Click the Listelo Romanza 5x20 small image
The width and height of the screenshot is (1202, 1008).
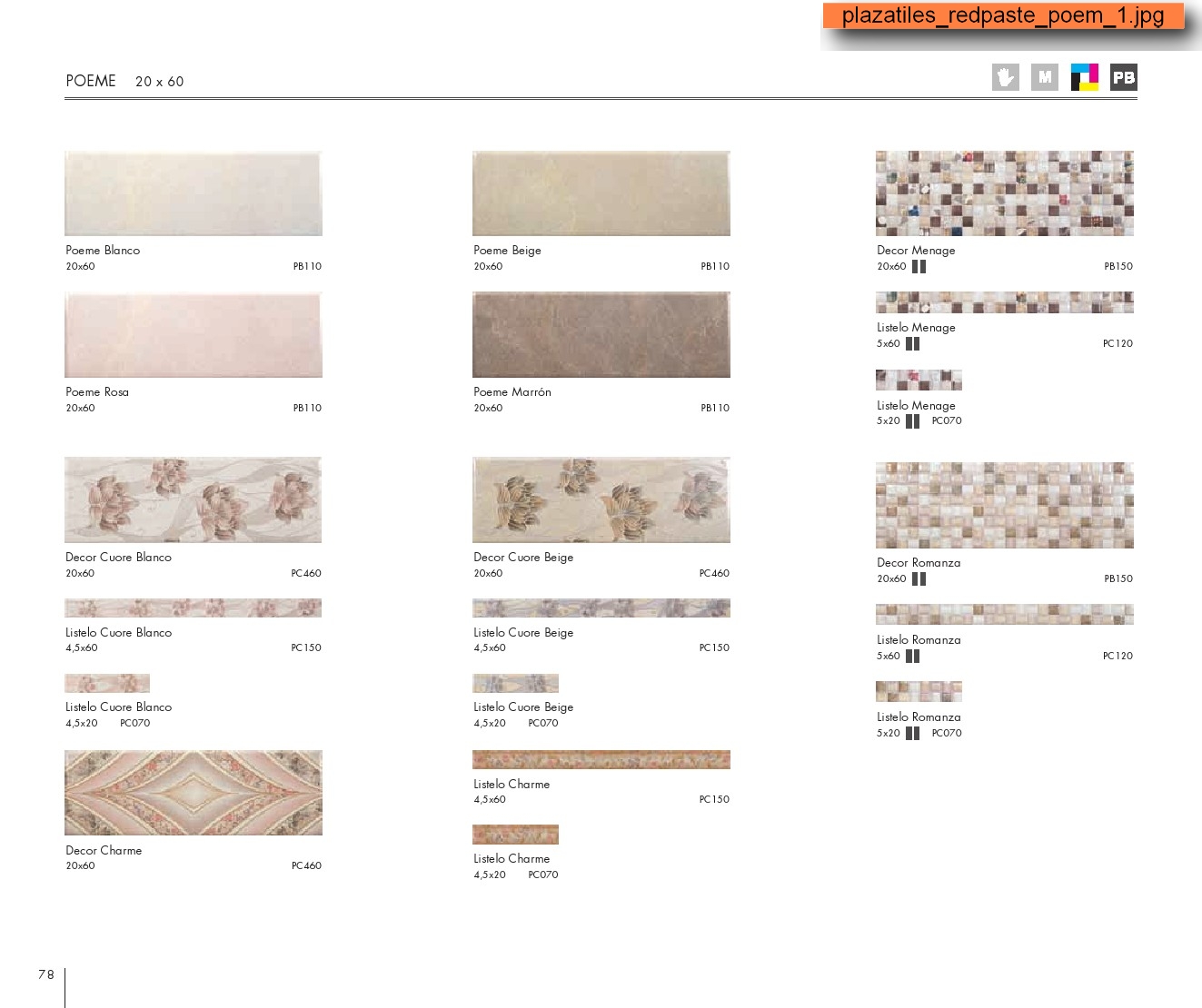tap(919, 692)
